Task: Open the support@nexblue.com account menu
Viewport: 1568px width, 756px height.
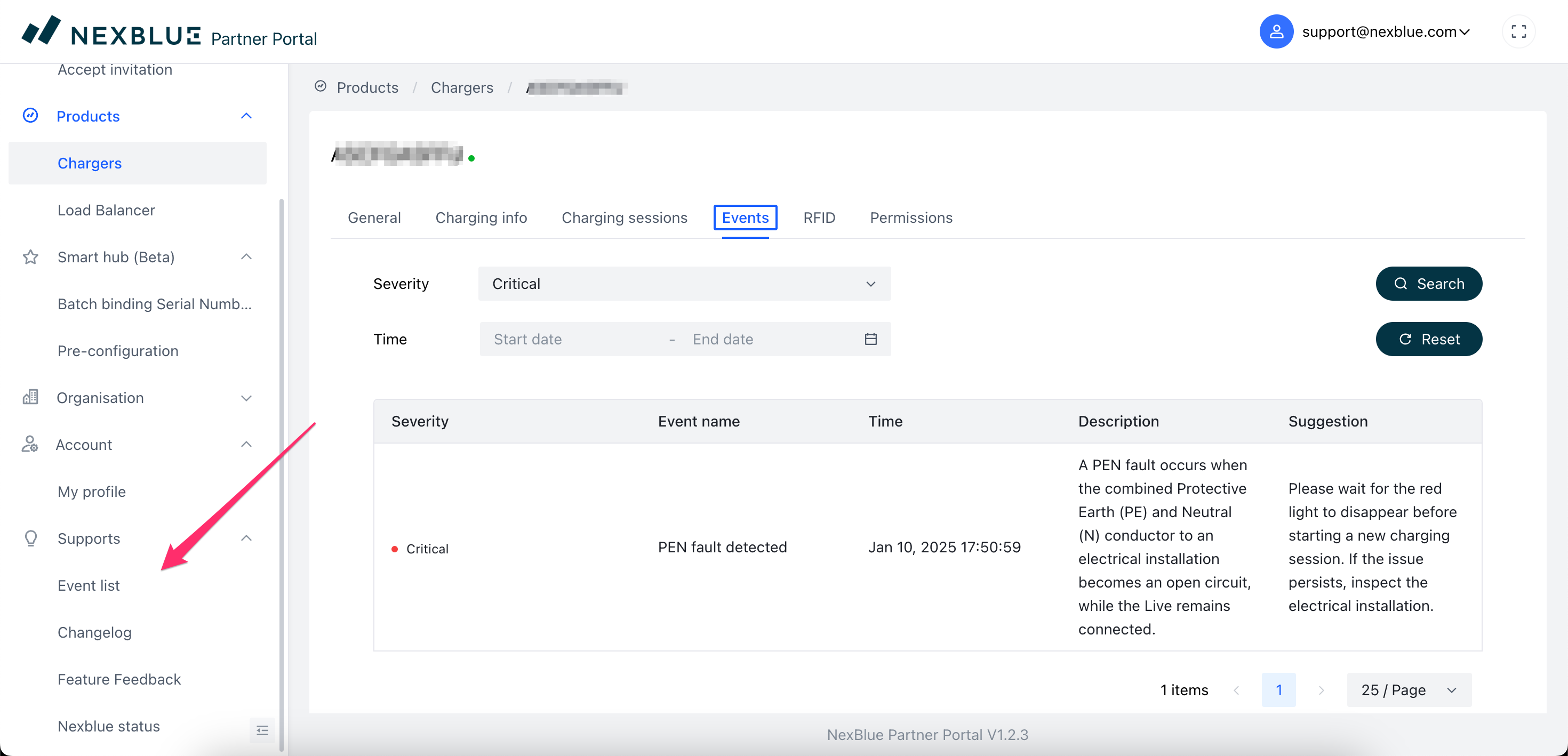Action: (x=1386, y=31)
